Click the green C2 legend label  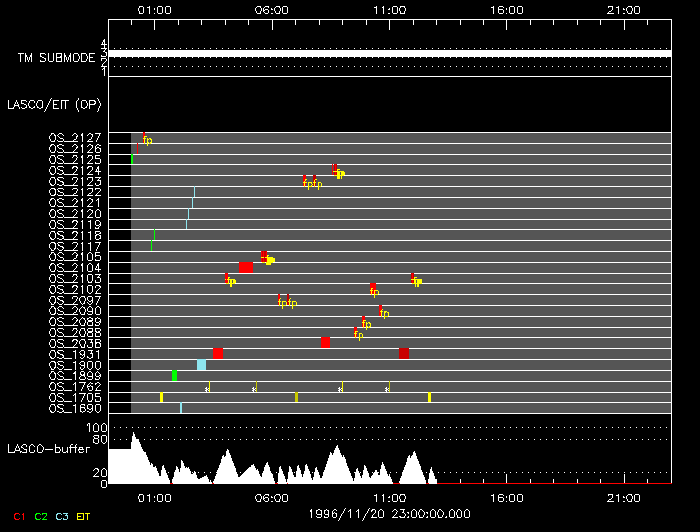tap(41, 516)
